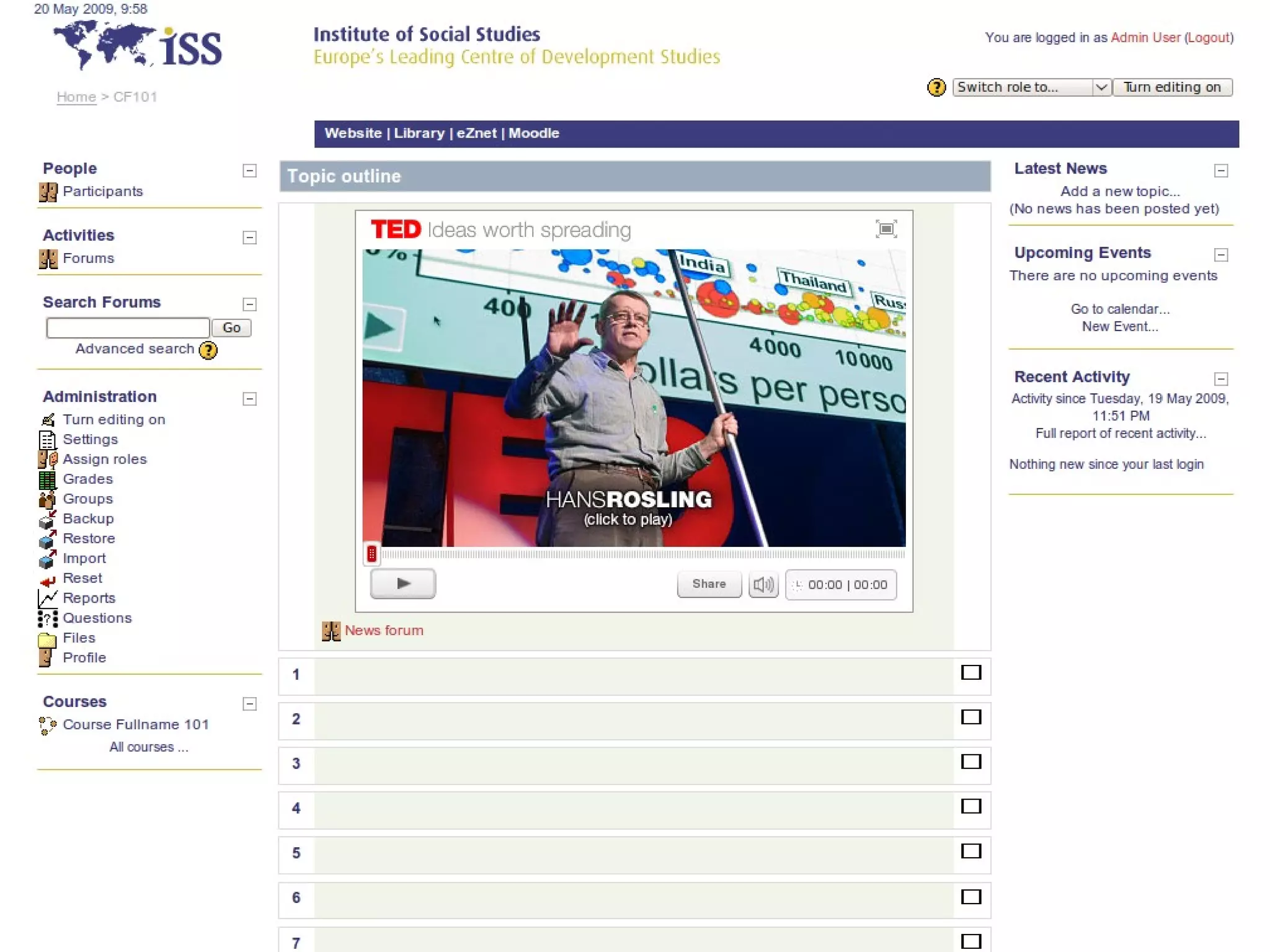Collapse the Activities block

coord(249,238)
